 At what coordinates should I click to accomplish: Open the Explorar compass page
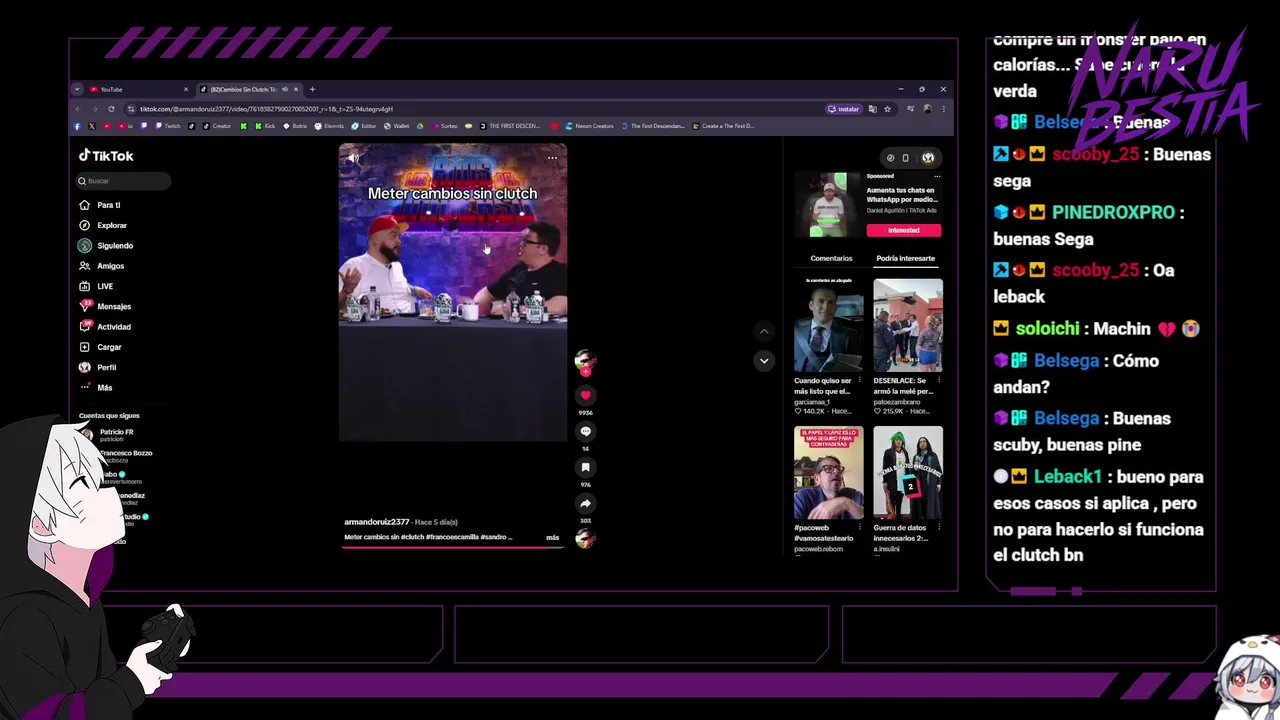coord(104,225)
